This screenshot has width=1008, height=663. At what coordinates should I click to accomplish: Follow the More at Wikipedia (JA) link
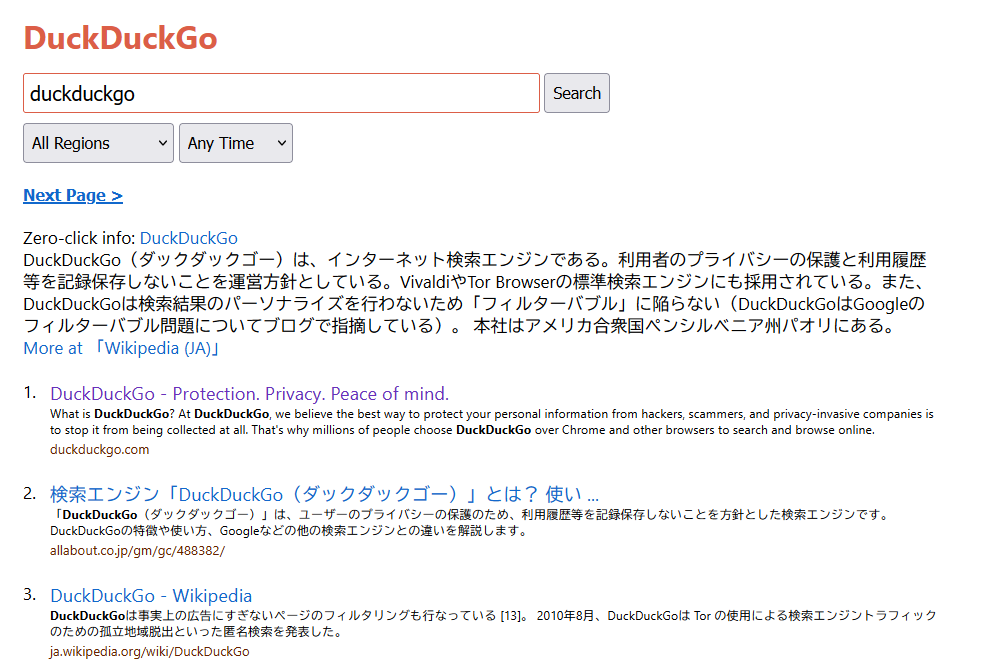pyautogui.click(x=121, y=348)
